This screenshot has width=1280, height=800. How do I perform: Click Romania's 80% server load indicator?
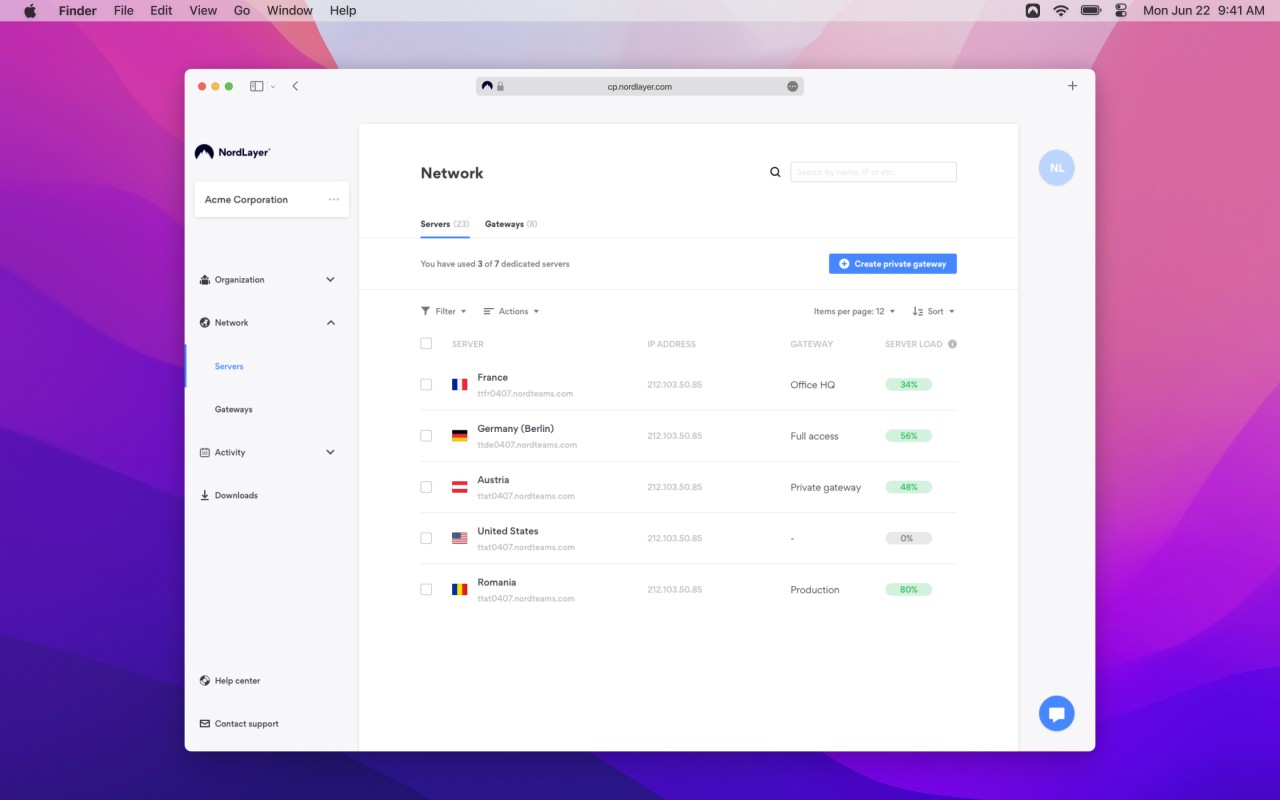point(908,590)
